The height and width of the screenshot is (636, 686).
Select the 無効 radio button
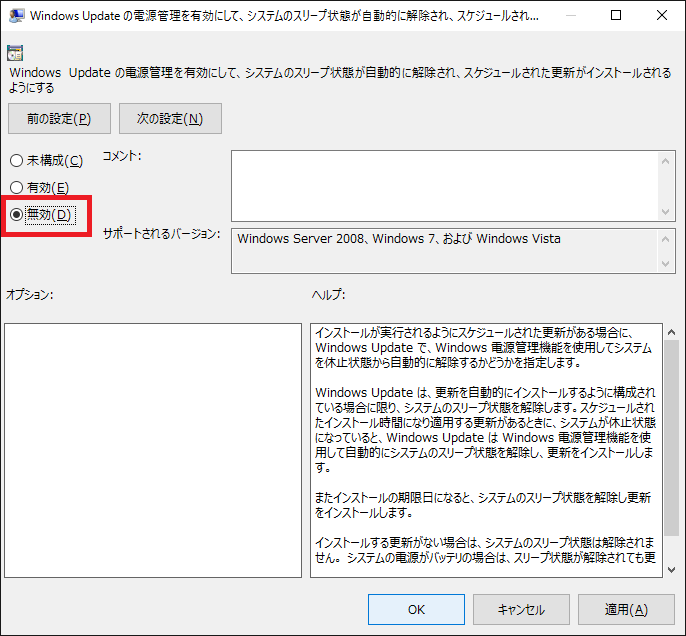[x=16, y=214]
